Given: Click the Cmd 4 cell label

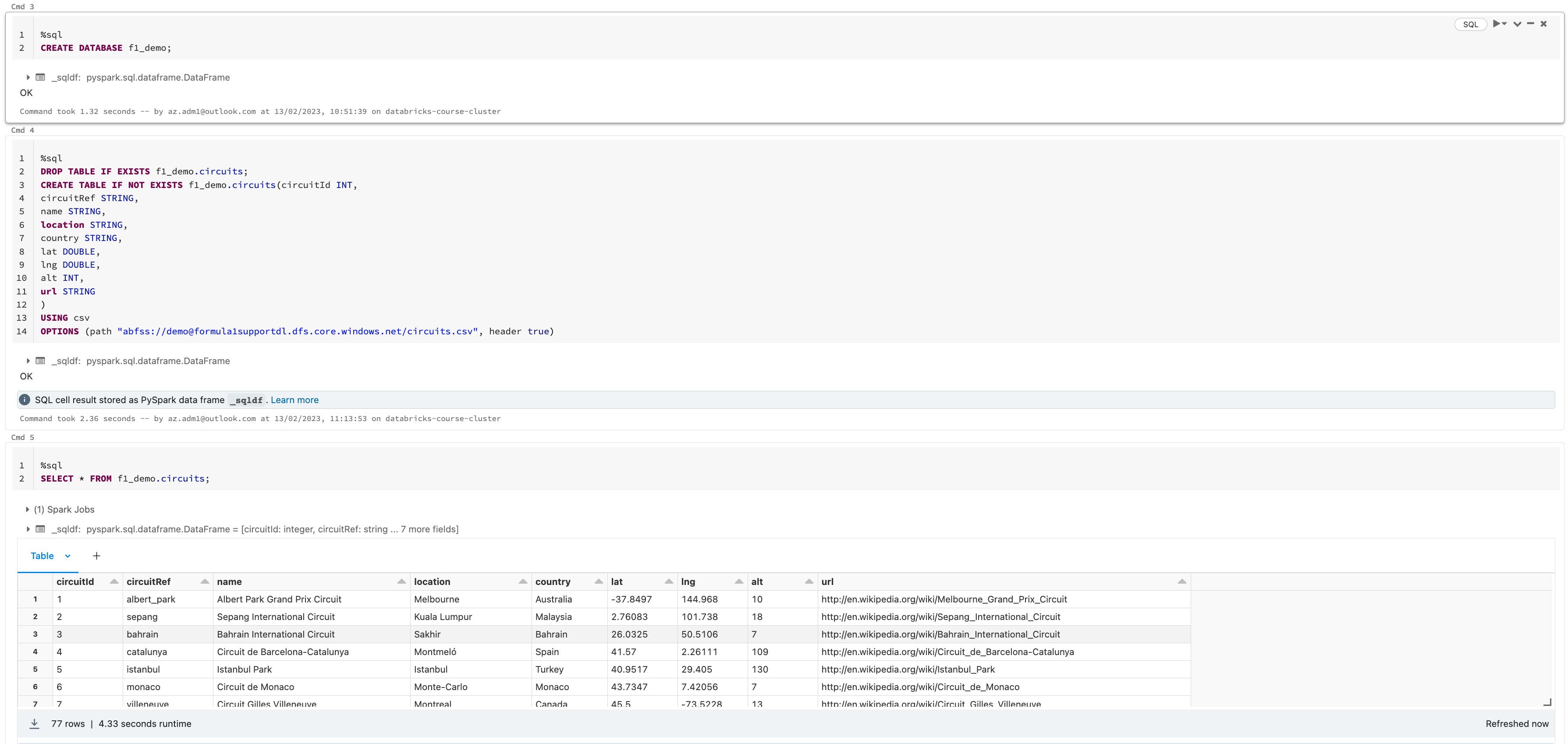Looking at the screenshot, I should 22,130.
